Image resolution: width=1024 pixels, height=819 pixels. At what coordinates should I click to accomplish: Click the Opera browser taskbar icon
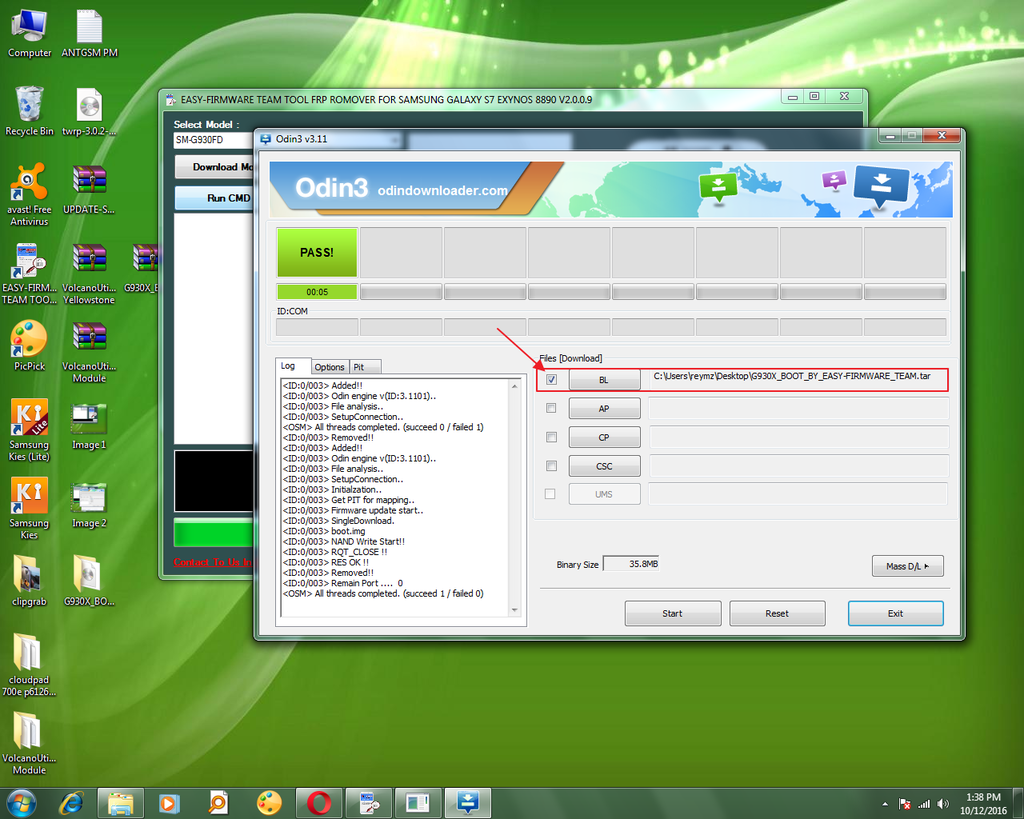coord(319,802)
